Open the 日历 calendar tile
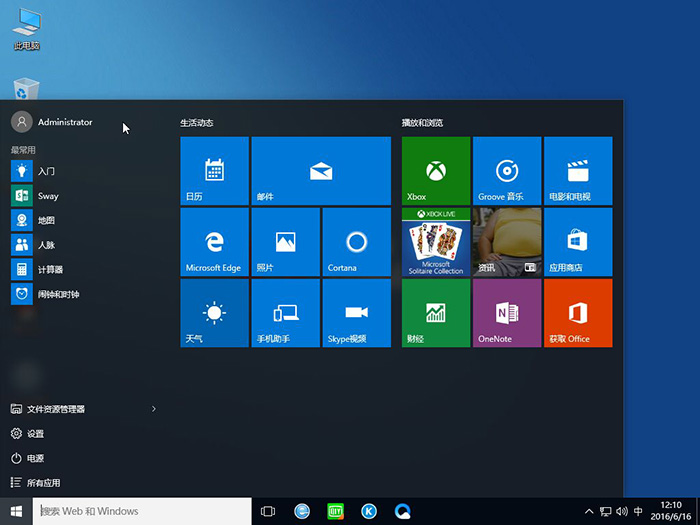Screen dimensions: 700x525 point(214,171)
